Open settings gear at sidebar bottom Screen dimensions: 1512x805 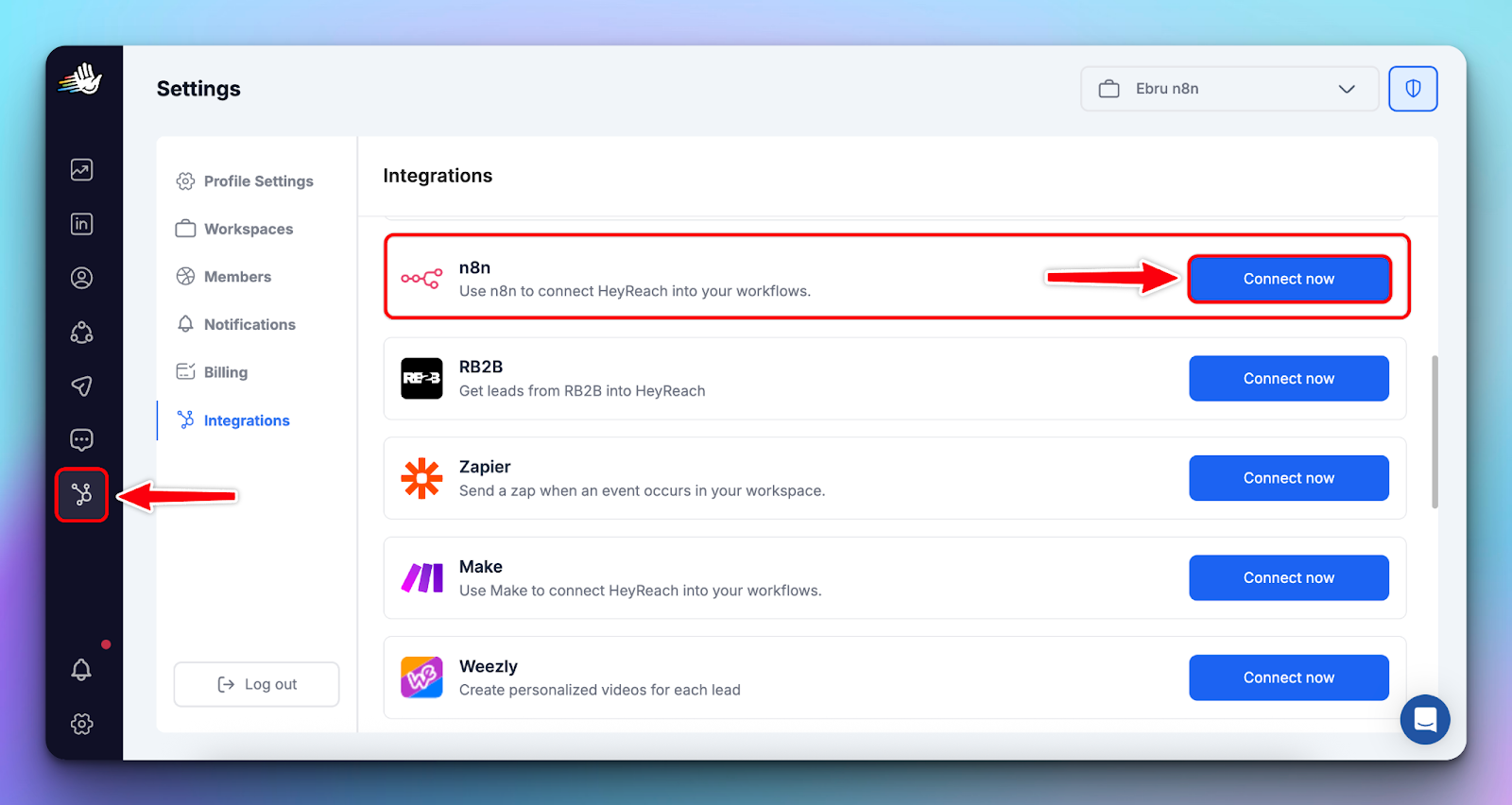click(x=82, y=724)
